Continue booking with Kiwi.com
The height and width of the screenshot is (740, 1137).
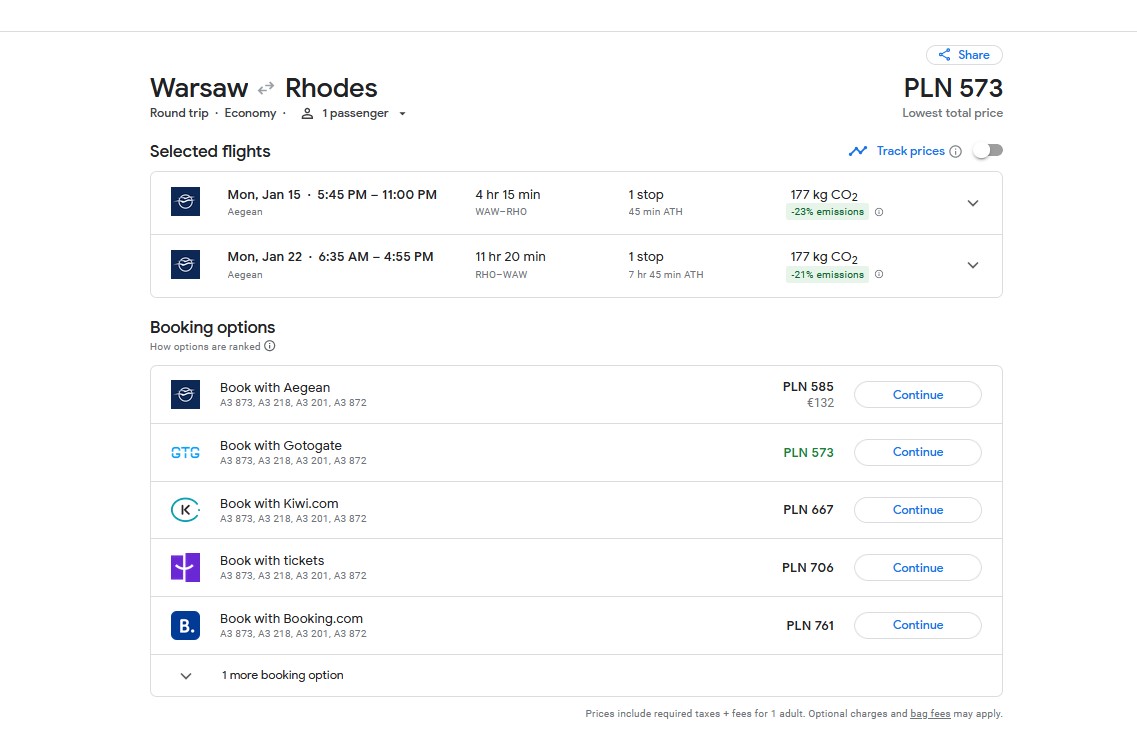click(918, 510)
